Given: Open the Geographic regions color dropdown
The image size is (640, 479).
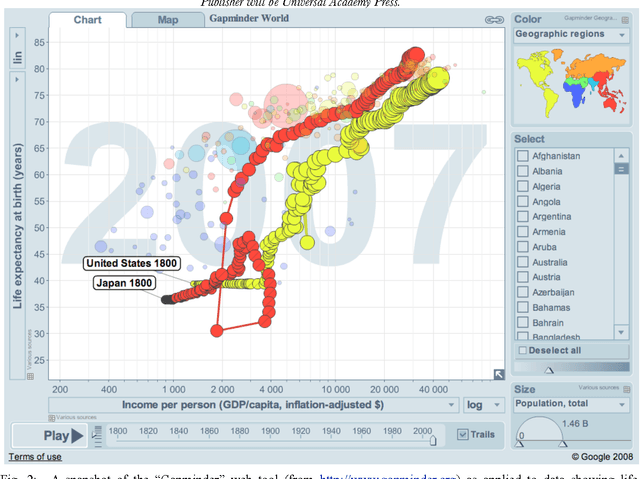Looking at the screenshot, I should [571, 34].
